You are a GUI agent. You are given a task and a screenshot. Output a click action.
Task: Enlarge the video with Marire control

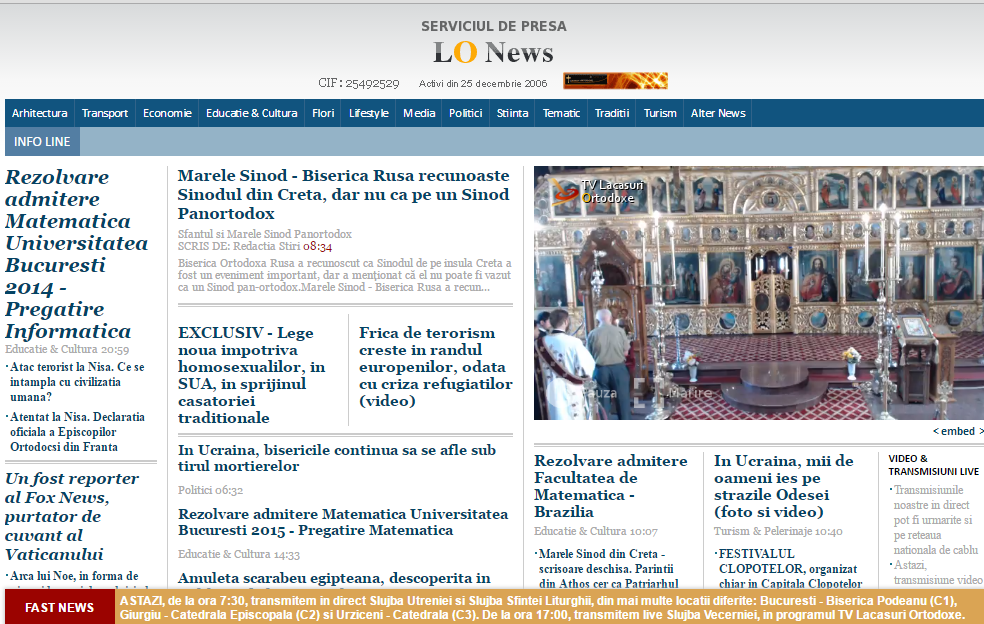(673, 393)
